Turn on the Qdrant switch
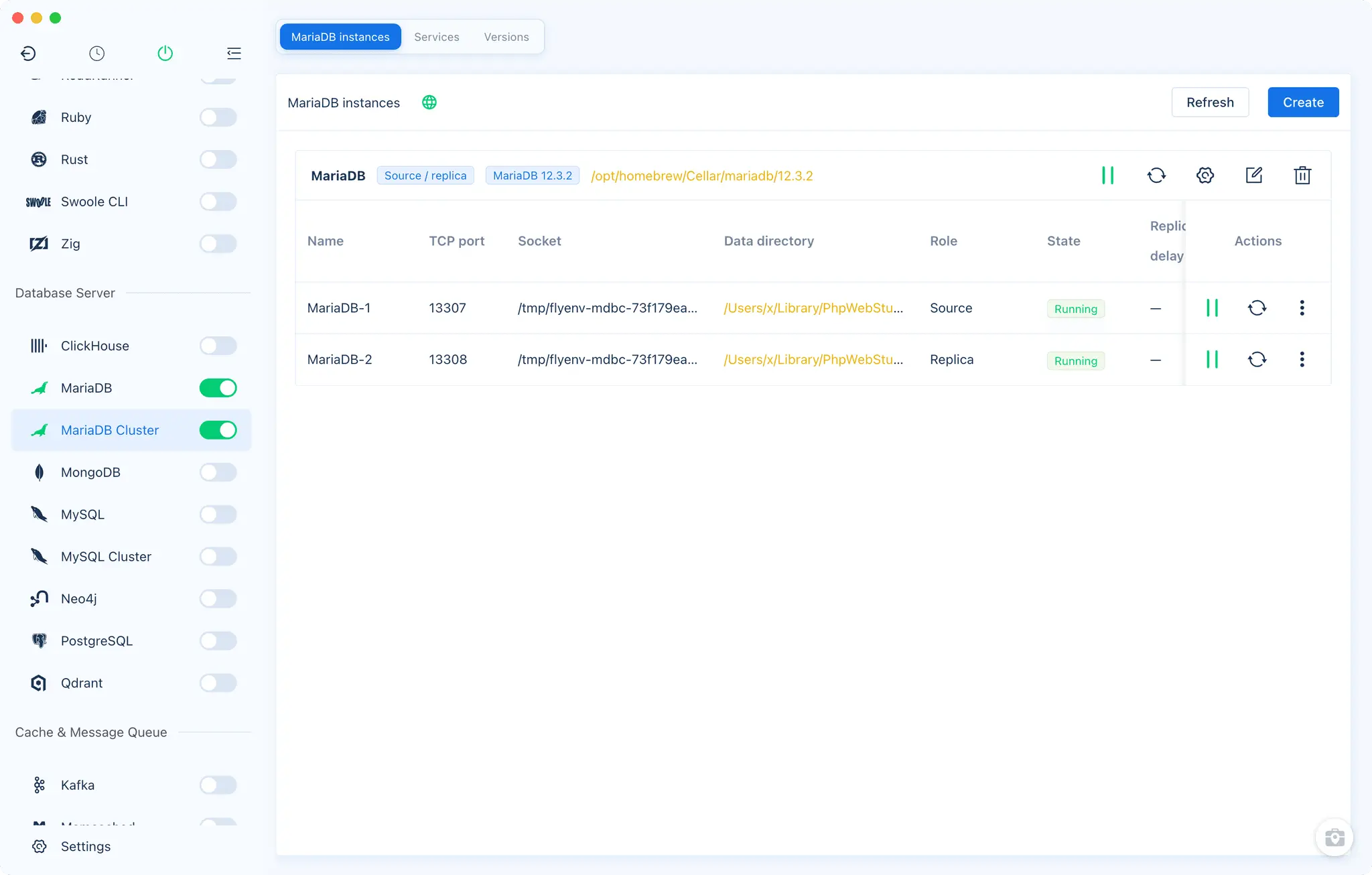Screen dimensions: 1372x875 point(218,683)
